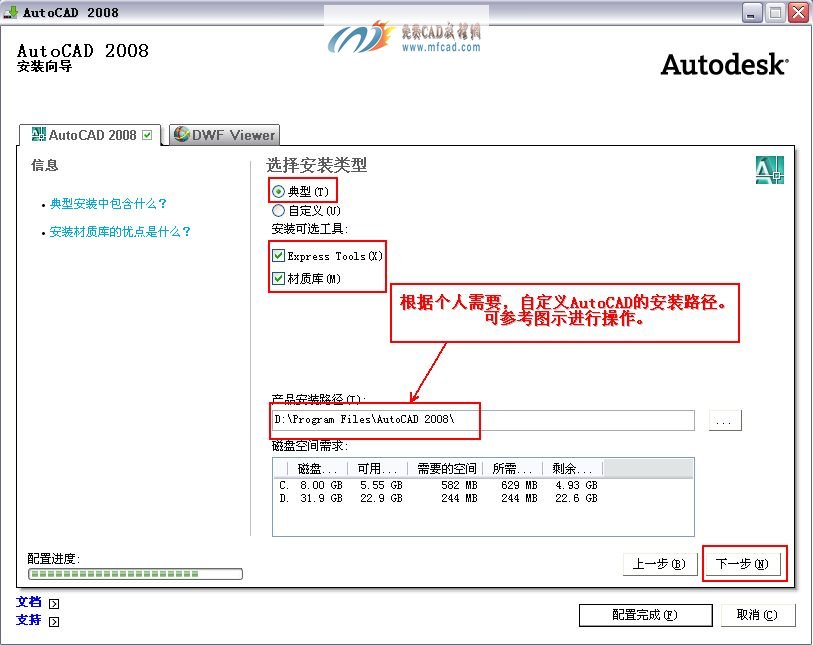The width and height of the screenshot is (813, 645).
Task: Open browse dialog with the ... button
Action: pos(725,420)
